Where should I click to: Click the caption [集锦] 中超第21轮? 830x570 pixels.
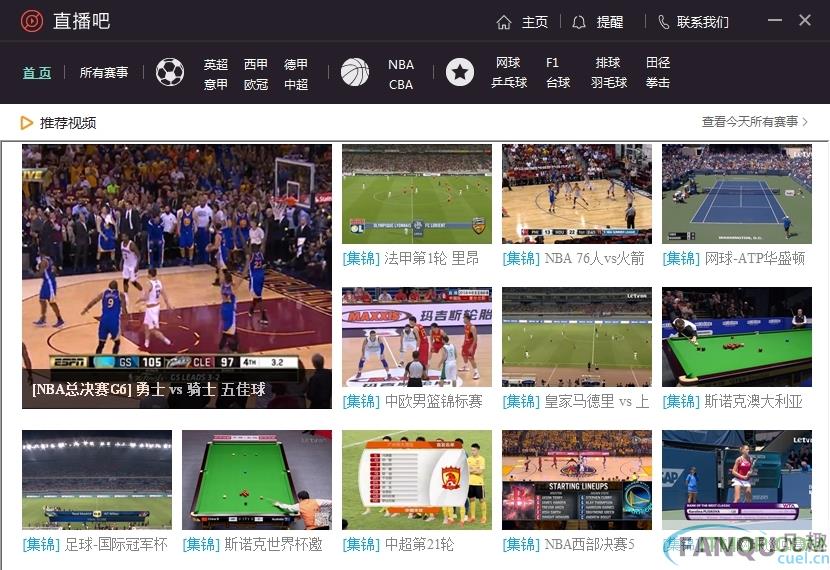click(x=398, y=545)
